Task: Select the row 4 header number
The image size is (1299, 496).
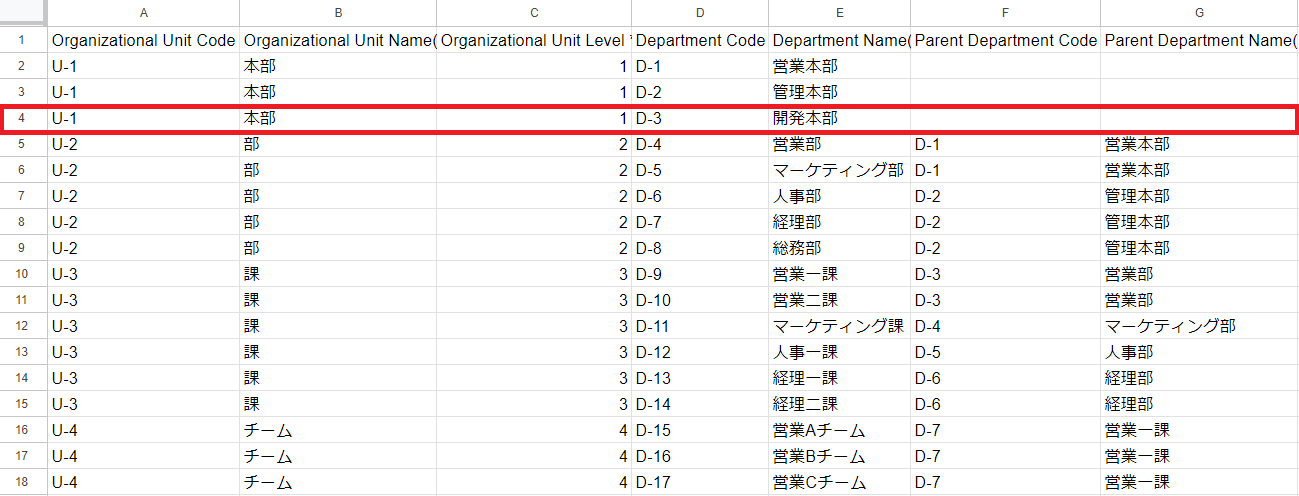Action: (22, 118)
